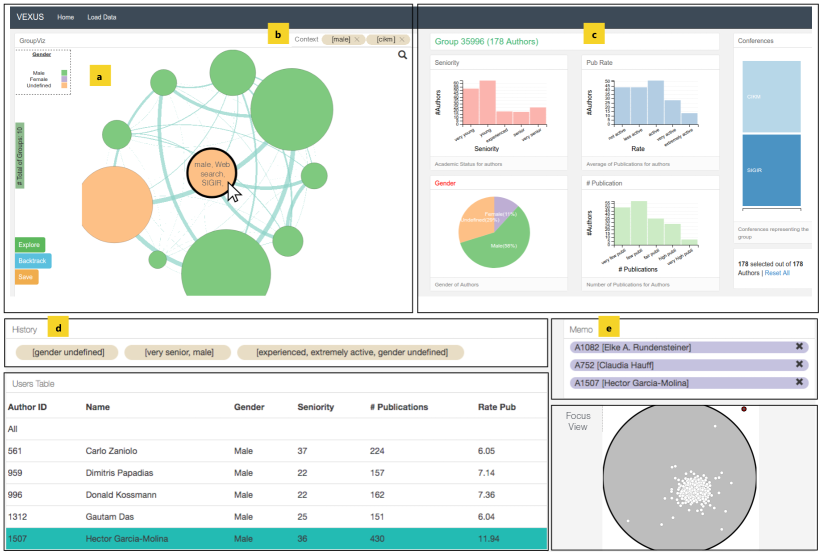Click the tallest Pub Rate histogram bar, active
This screenshot has width=823, height=557.
click(656, 103)
